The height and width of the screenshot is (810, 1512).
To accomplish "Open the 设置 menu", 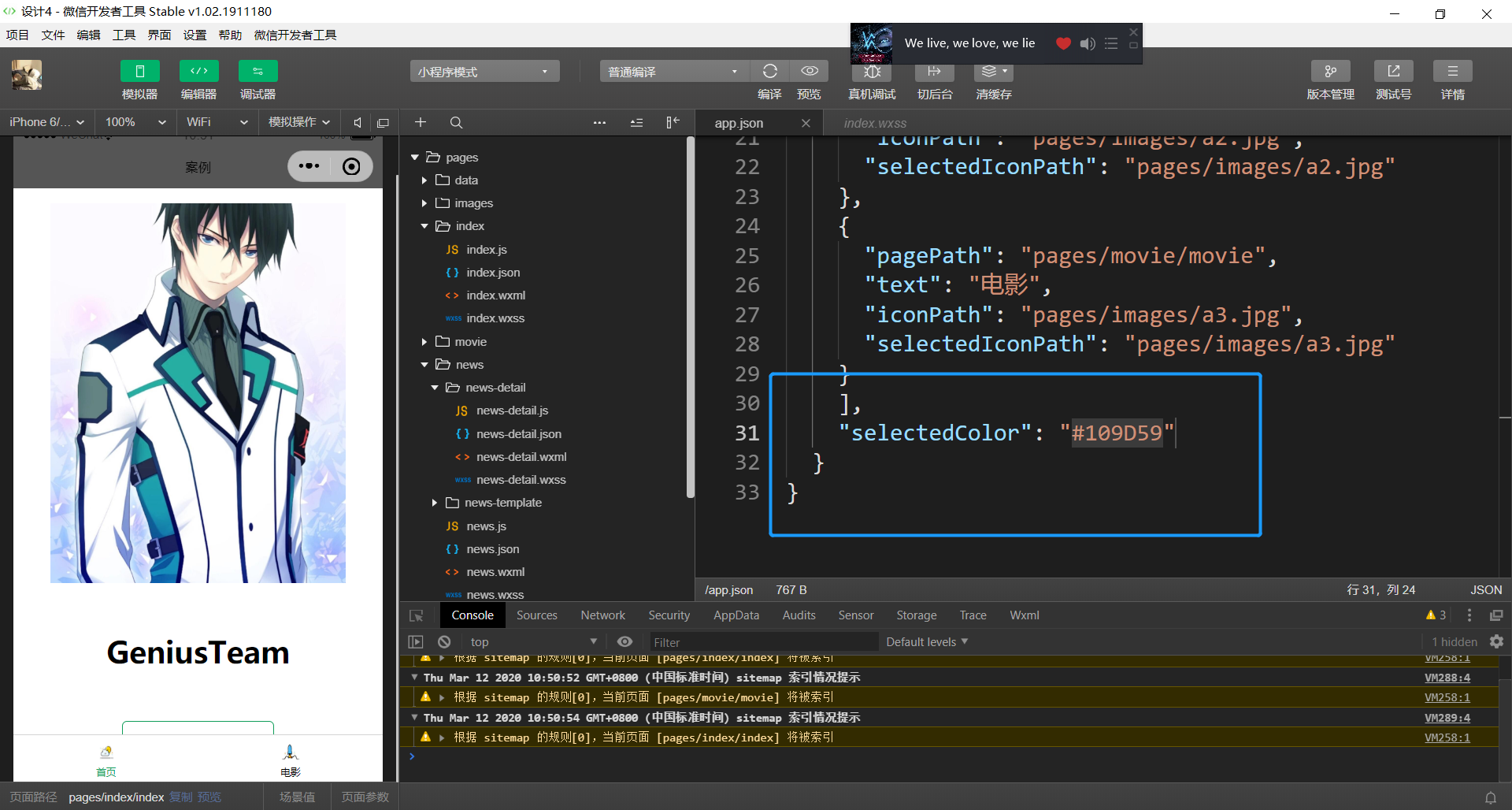I will (x=195, y=35).
